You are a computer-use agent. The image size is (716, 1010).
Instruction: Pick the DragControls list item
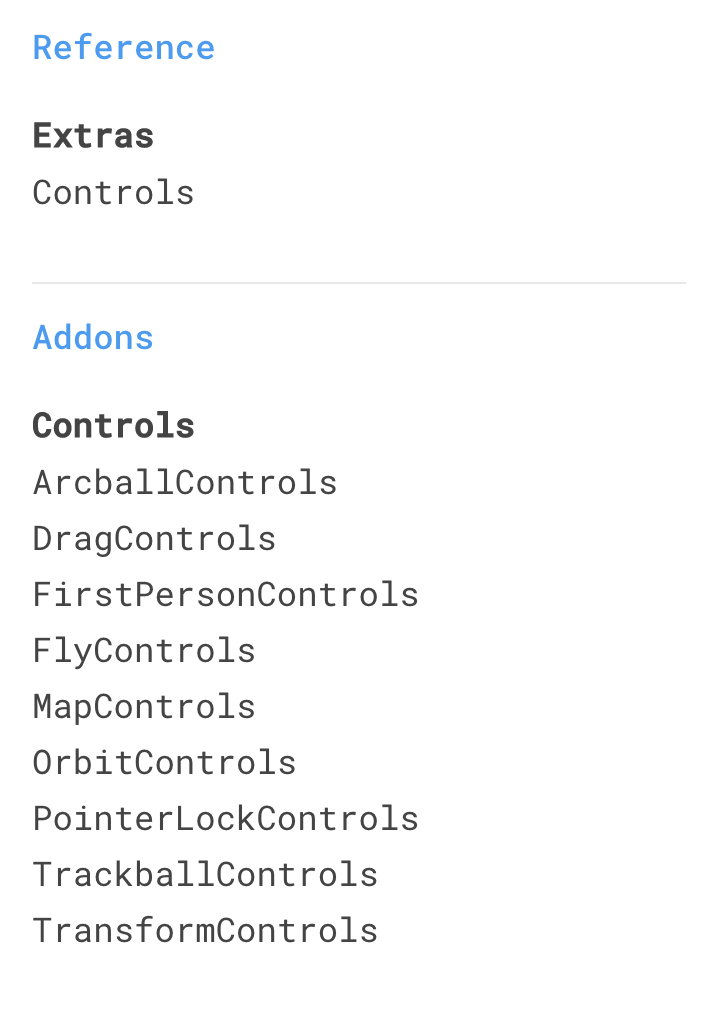point(155,538)
